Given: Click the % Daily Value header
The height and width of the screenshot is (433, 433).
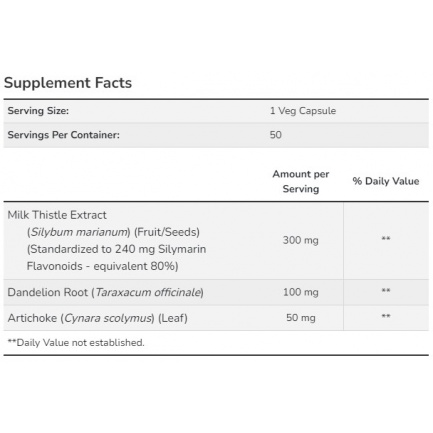Looking at the screenshot, I should 386,181.
